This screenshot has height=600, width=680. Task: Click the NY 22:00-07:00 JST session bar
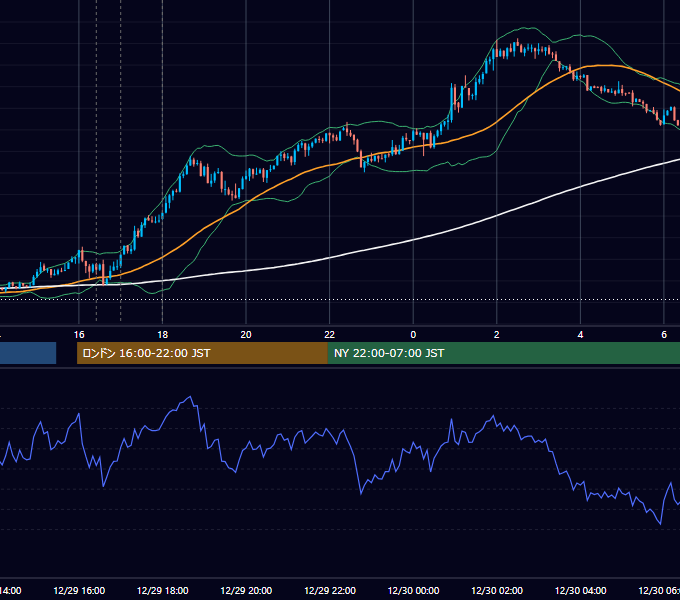[503, 353]
